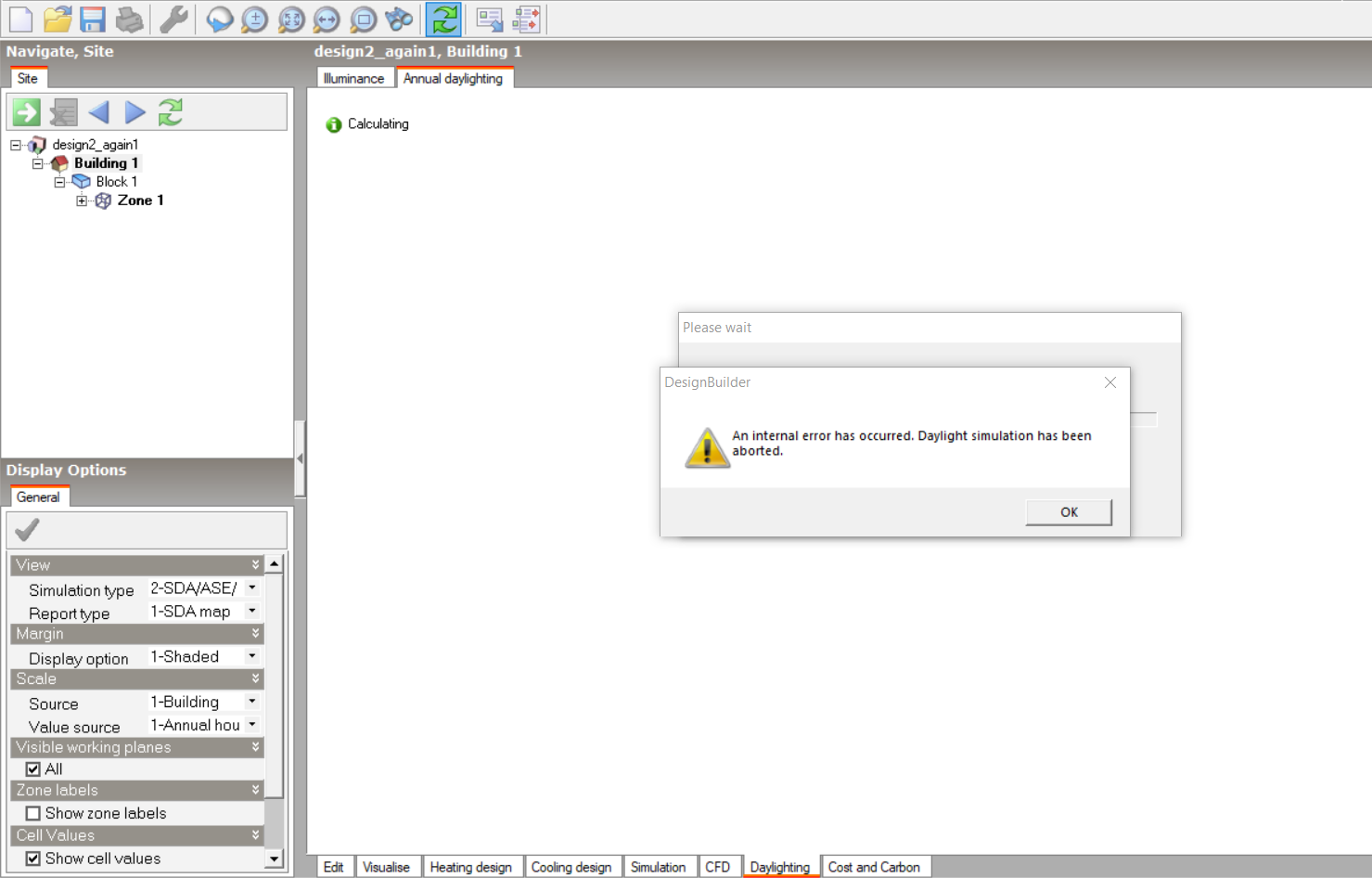Enable the Show zone labels checkbox
This screenshot has width=1372, height=878.
point(33,814)
